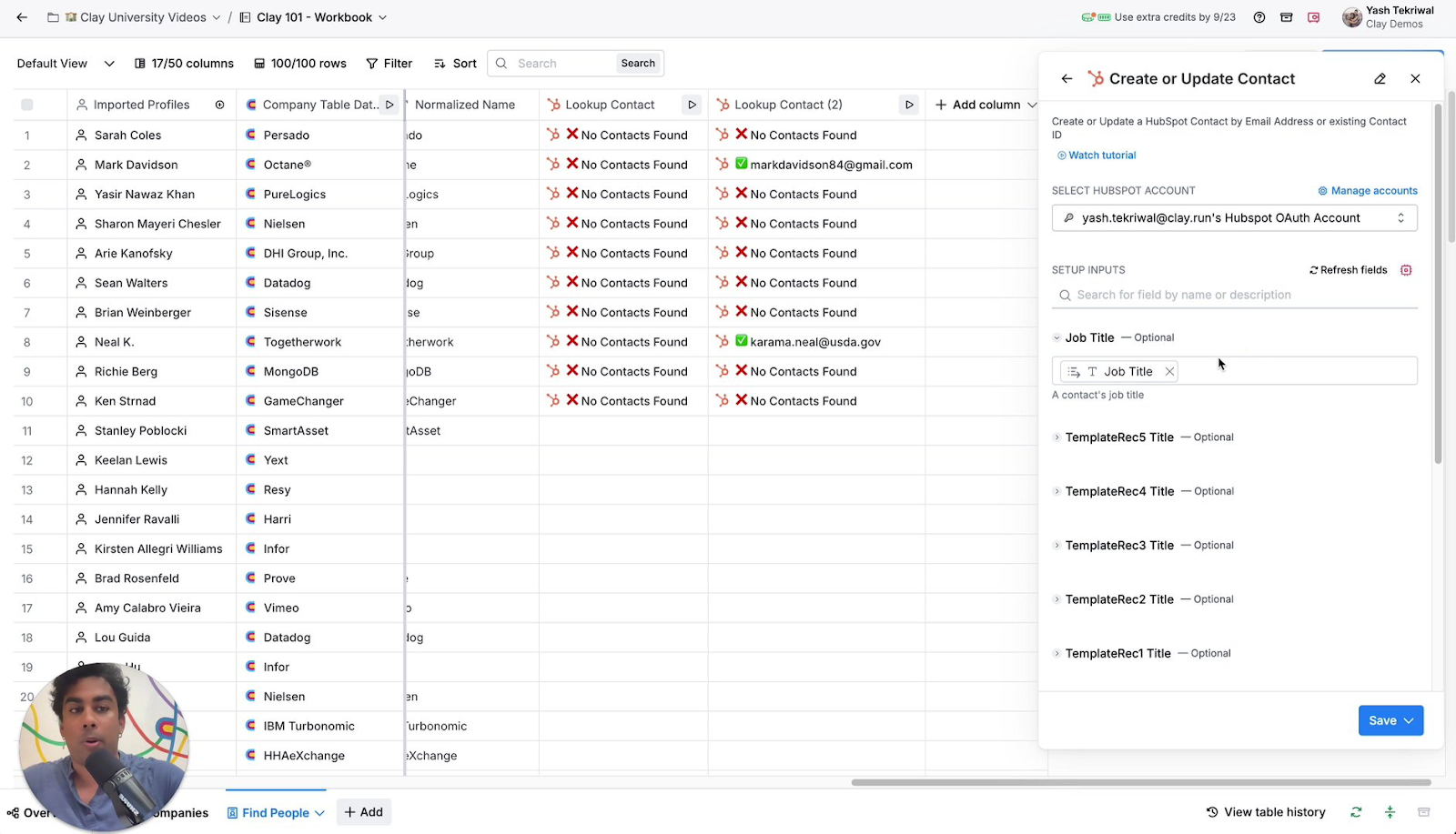Click the Filter funnel icon
The image size is (1456, 834).
(x=371, y=64)
